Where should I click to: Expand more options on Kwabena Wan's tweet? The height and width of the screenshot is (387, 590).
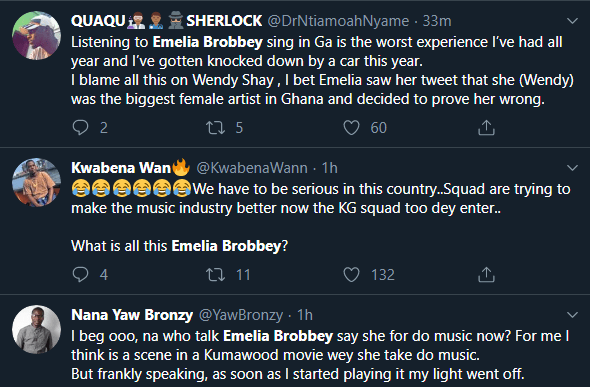coord(572,168)
